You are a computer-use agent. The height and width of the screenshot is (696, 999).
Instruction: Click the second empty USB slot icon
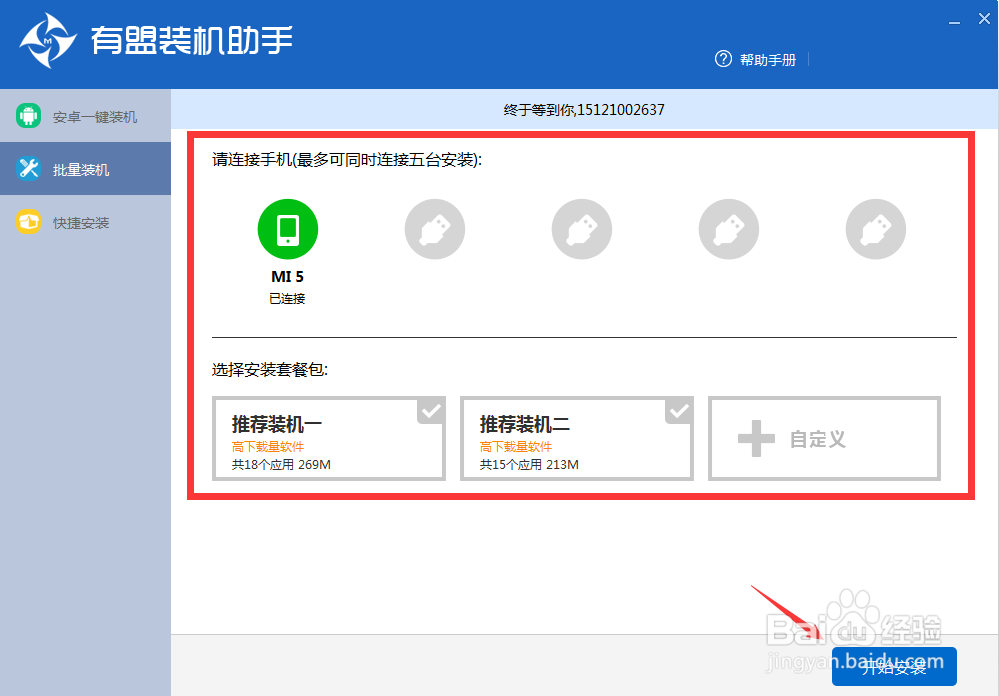click(x=581, y=229)
